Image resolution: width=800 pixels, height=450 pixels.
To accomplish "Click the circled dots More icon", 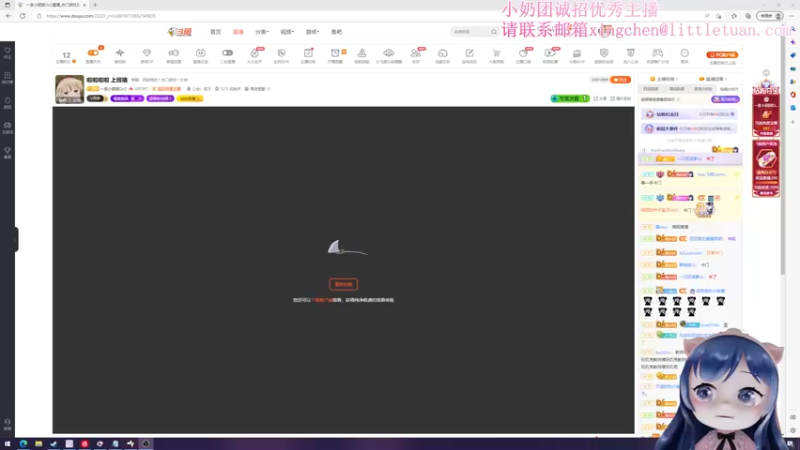I will 685,53.
